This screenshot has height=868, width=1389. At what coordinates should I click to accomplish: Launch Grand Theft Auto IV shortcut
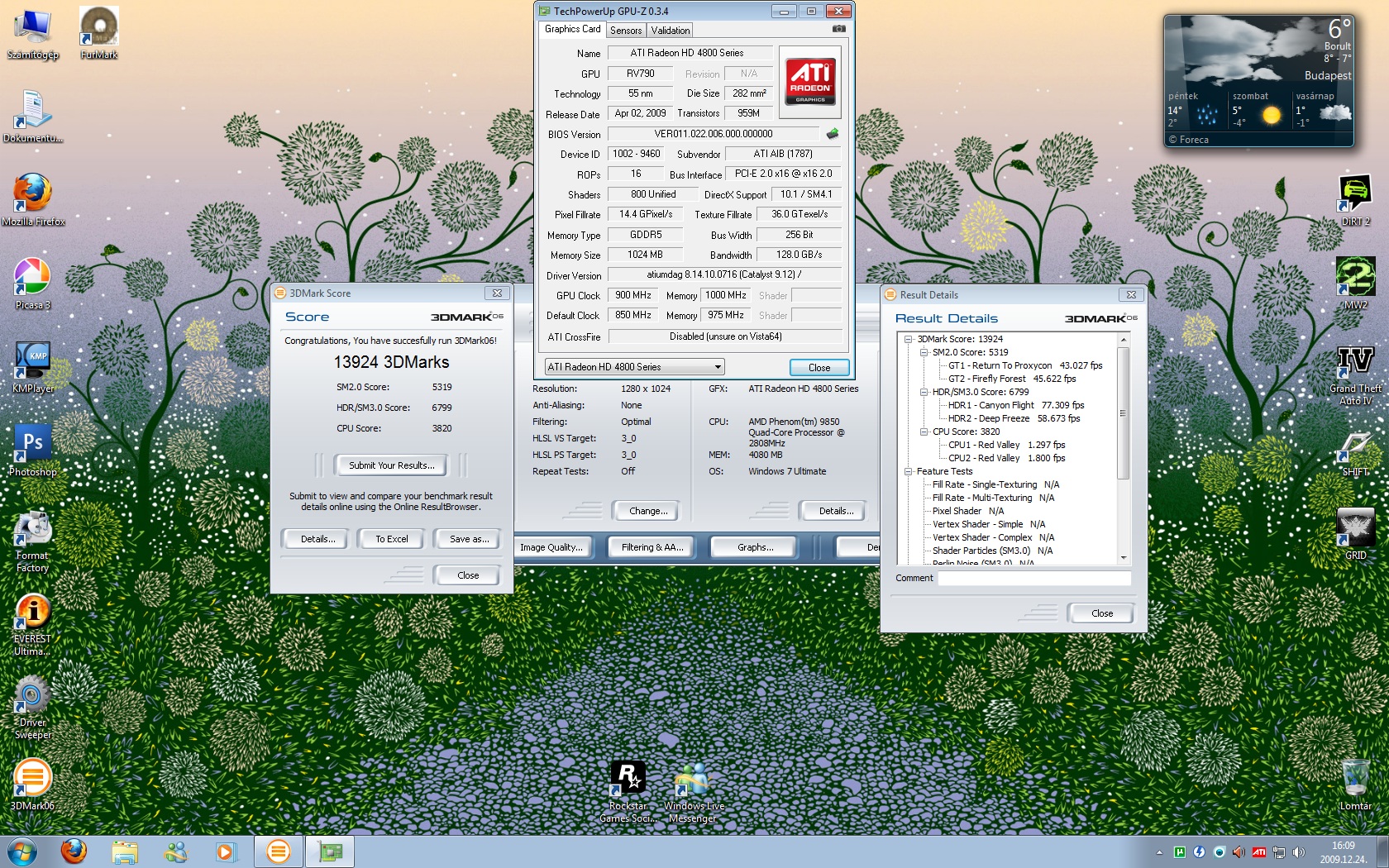pos(1356,374)
